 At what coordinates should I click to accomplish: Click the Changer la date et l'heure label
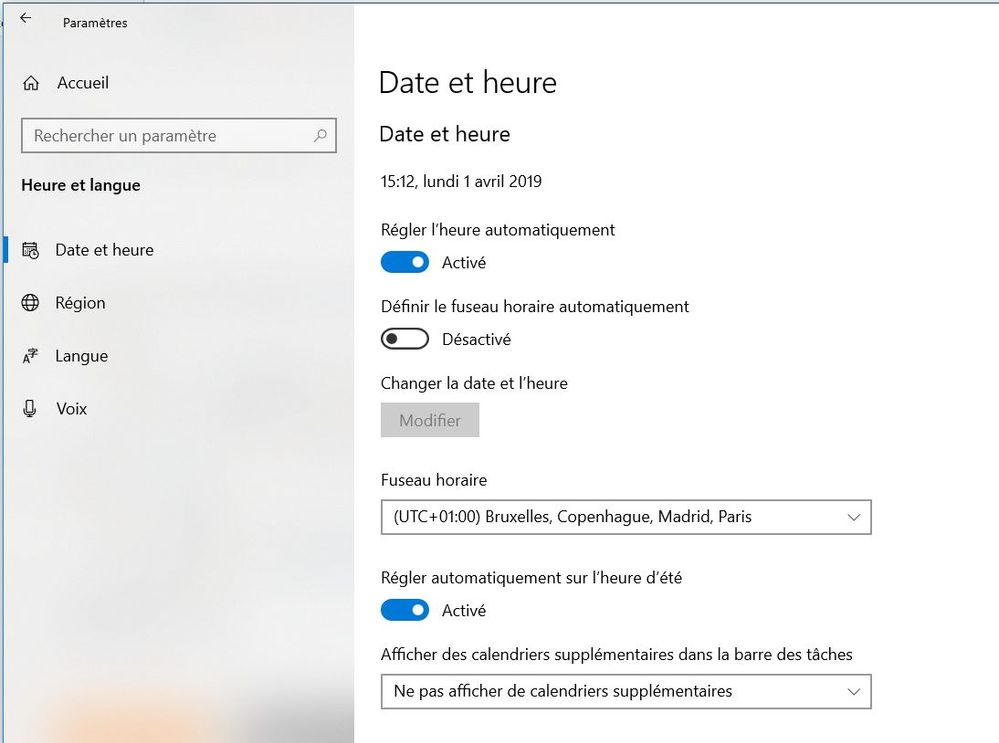tap(474, 383)
